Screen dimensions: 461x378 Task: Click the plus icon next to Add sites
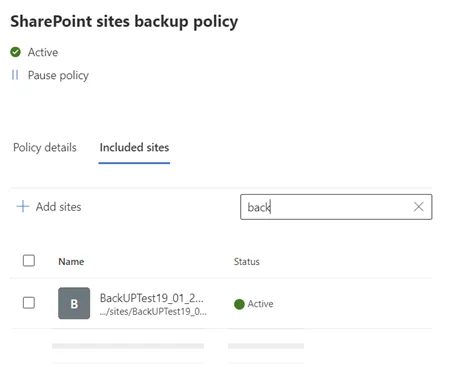point(23,206)
